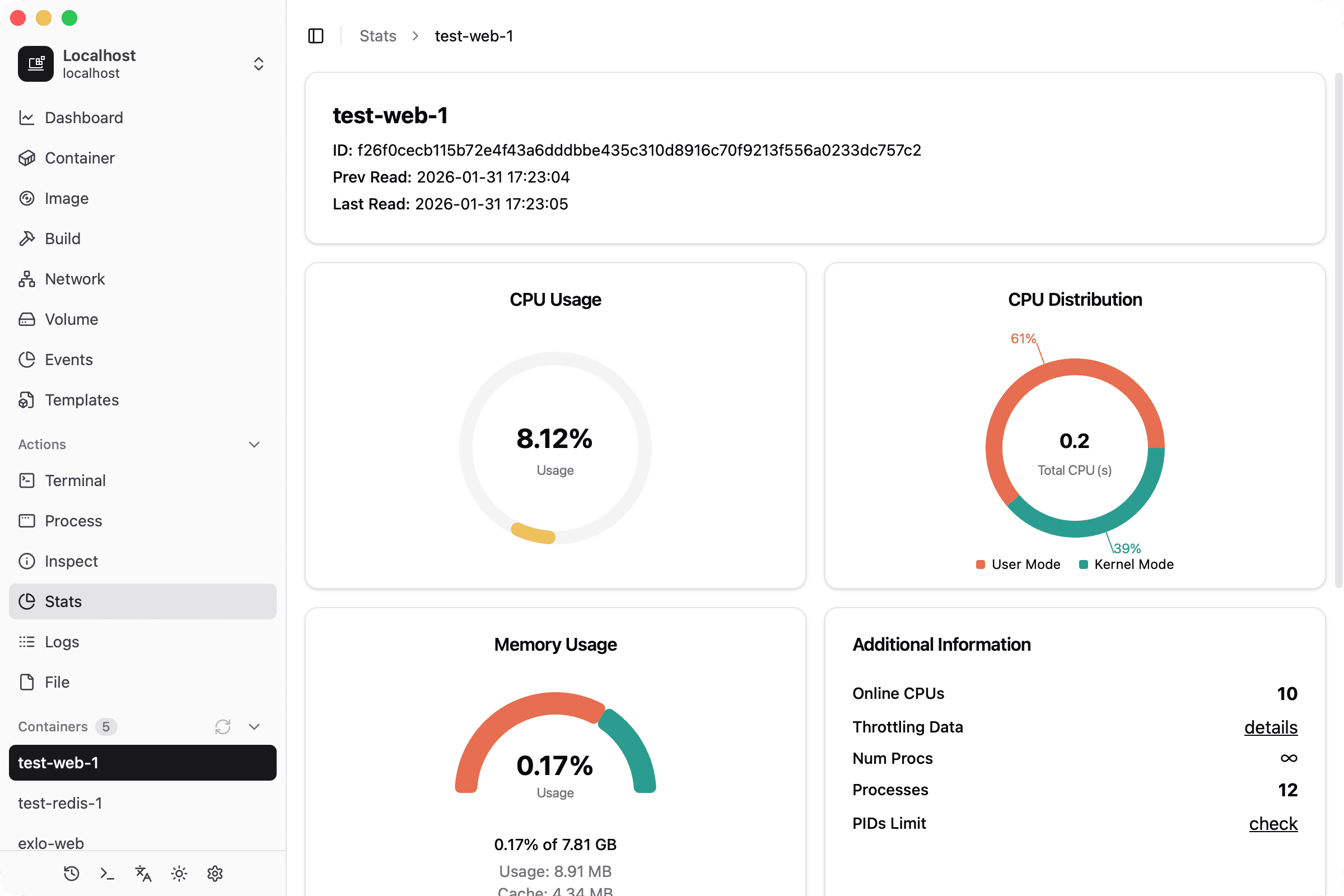Toggle light/dark theme sun icon
The image size is (1344, 896).
tap(179, 873)
